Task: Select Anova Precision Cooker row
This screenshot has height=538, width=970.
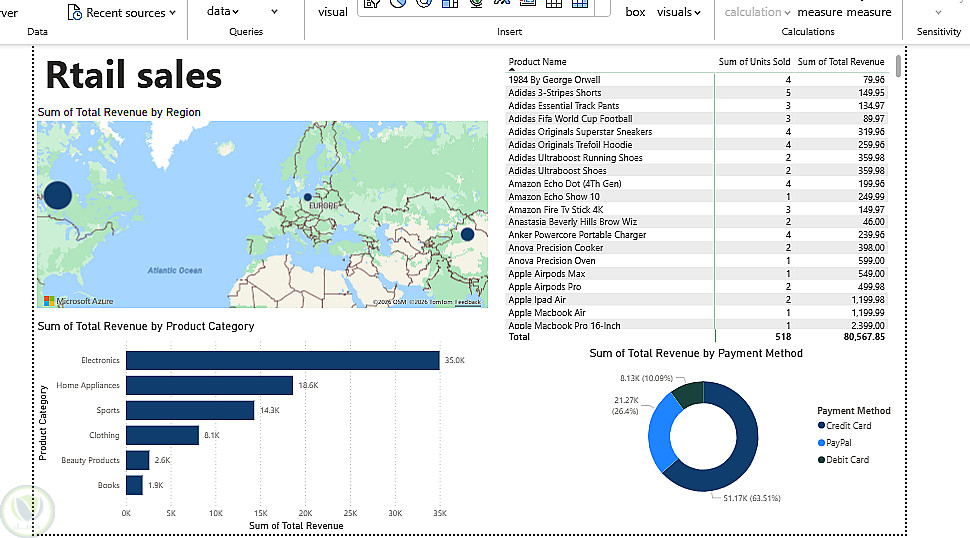Action: tap(696, 247)
